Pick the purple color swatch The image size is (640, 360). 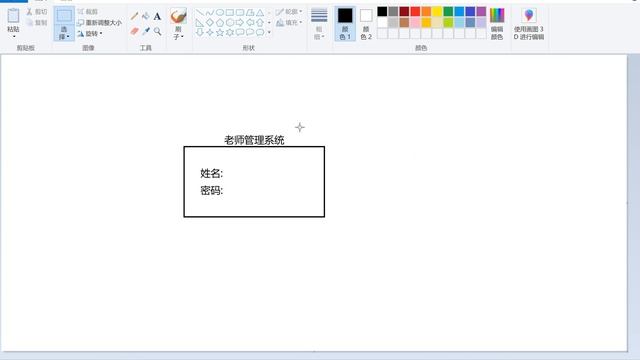pos(481,11)
